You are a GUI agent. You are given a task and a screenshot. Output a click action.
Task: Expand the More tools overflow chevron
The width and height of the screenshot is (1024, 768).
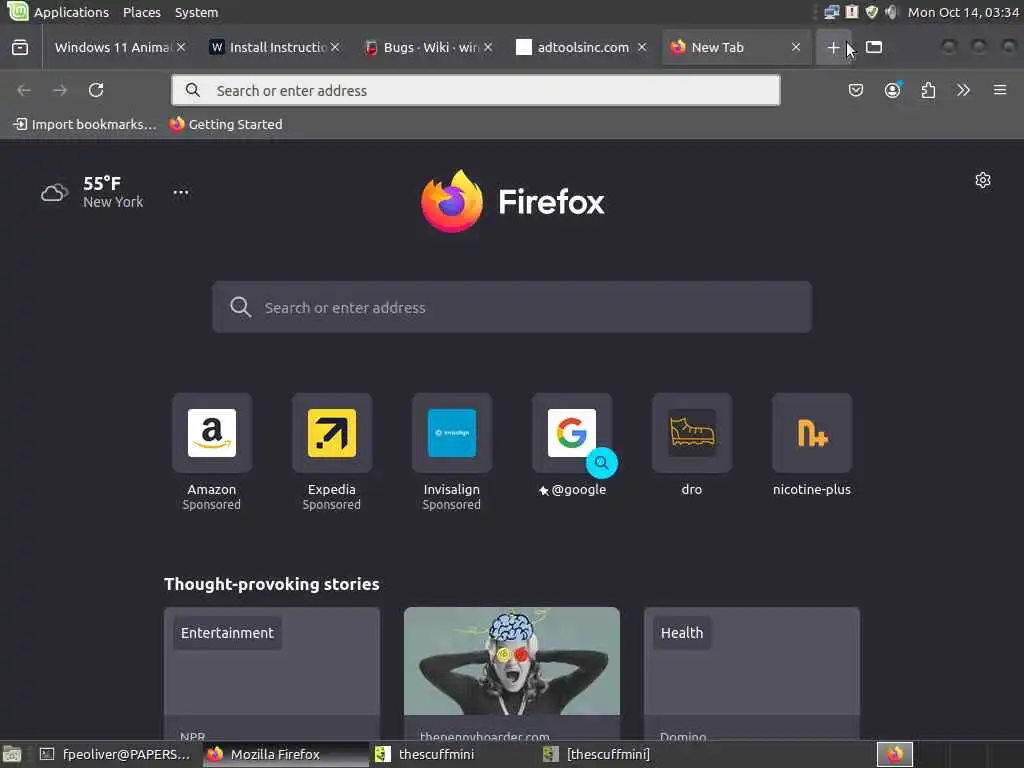pyautogui.click(x=963, y=90)
